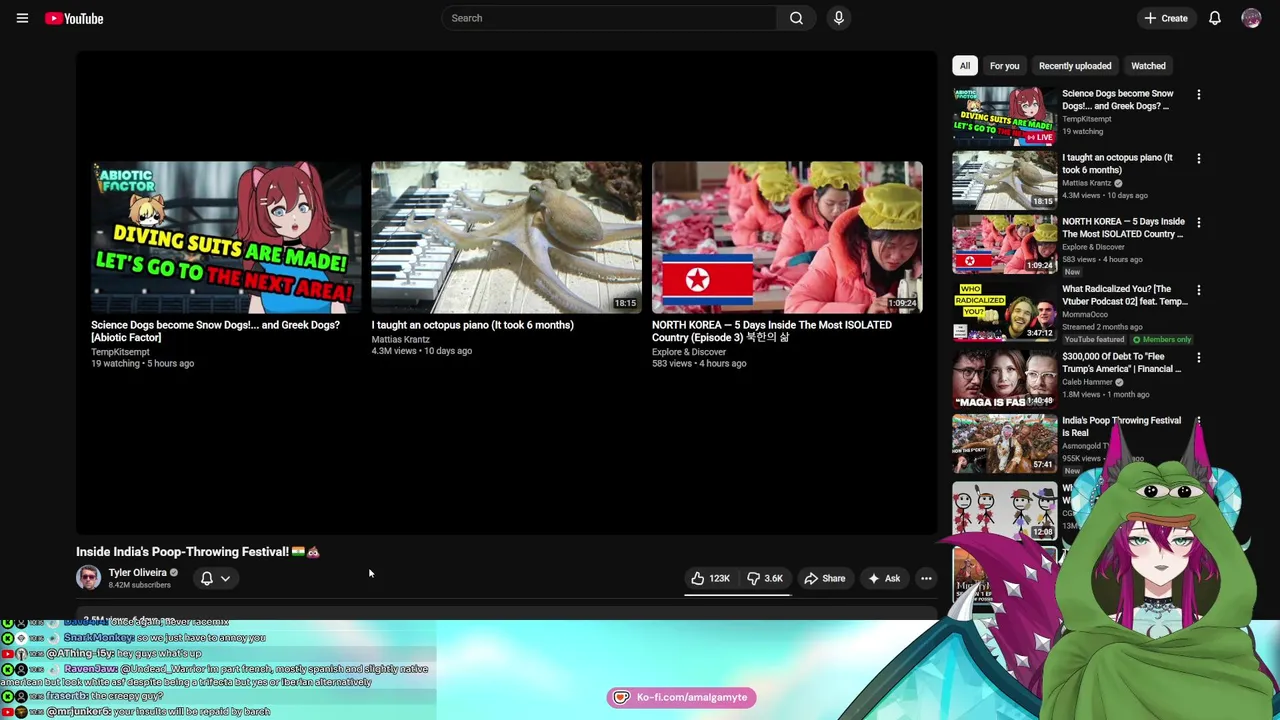Viewport: 1280px width, 720px height.
Task: Open endscreen title I taught an octopus piano
Action: (x=472, y=325)
